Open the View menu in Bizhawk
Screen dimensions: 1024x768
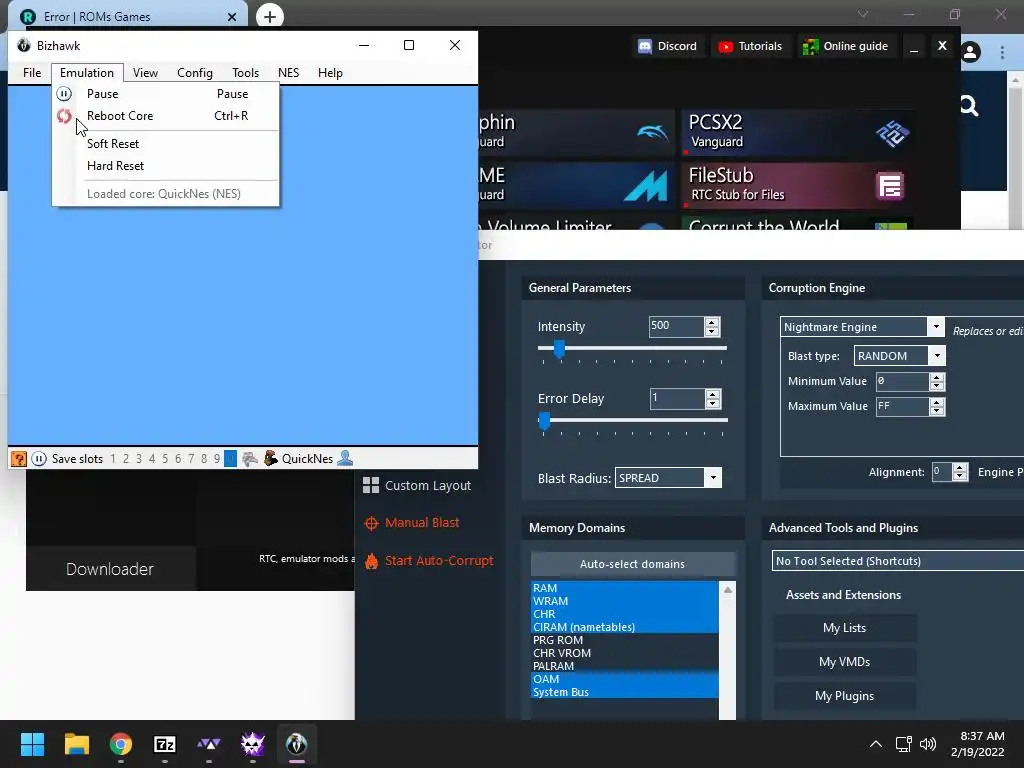146,72
